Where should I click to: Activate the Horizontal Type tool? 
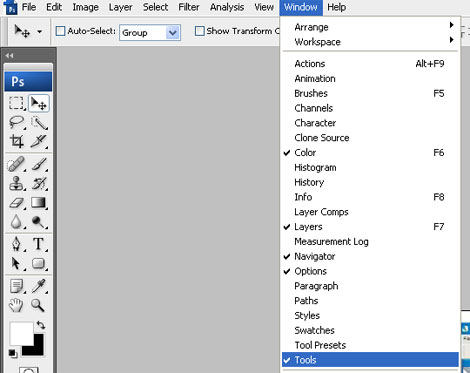(39, 244)
